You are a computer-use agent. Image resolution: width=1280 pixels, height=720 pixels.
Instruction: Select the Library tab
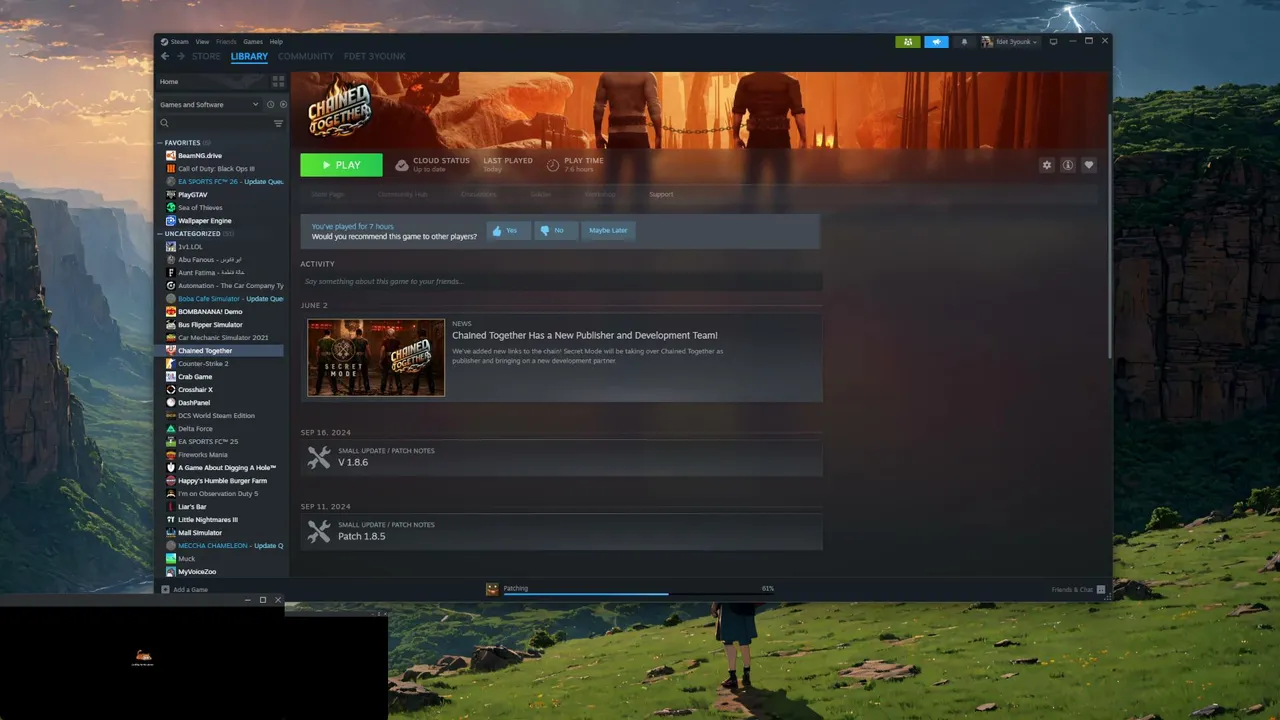(x=249, y=56)
